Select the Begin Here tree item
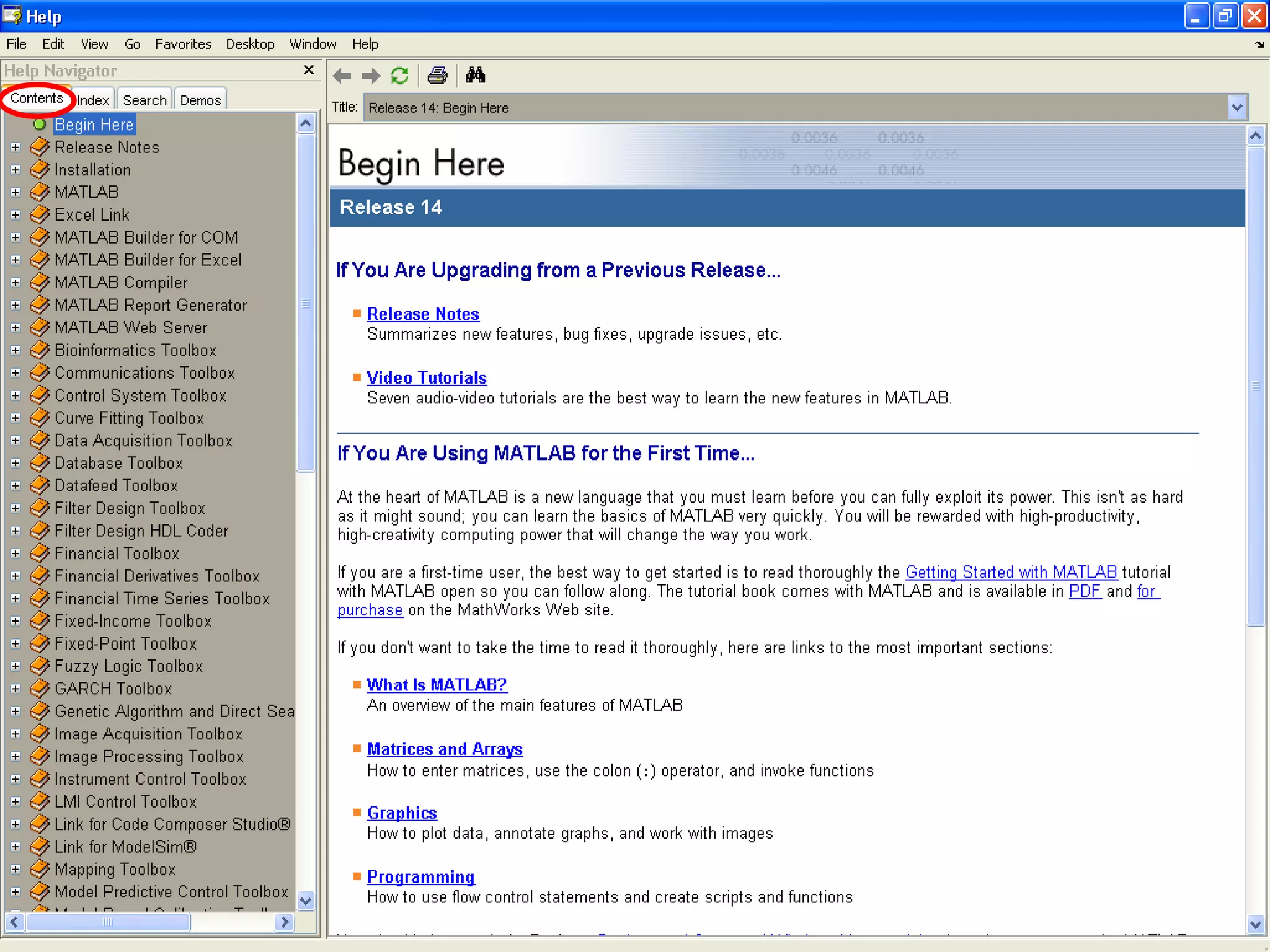Image resolution: width=1270 pixels, height=952 pixels. [x=94, y=125]
